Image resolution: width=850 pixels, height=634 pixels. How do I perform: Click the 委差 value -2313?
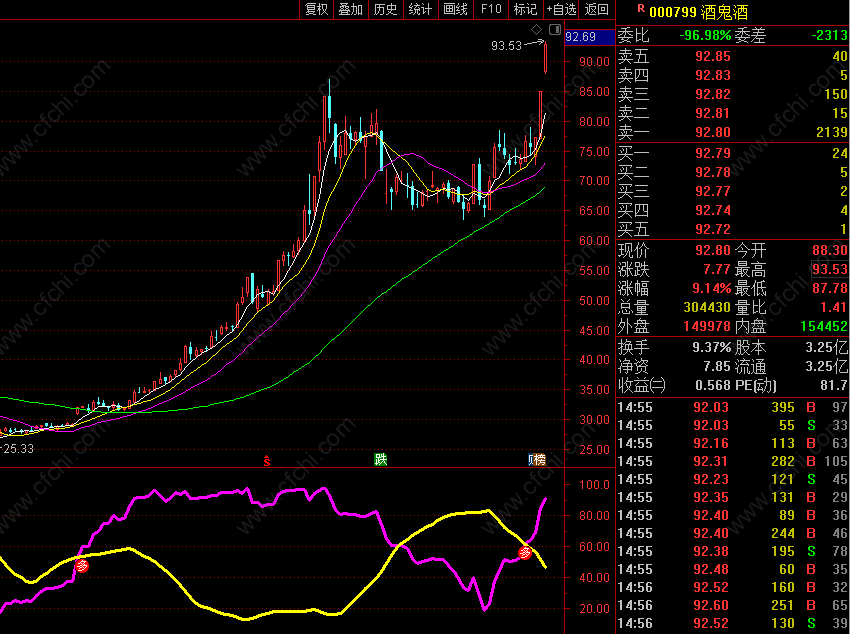click(x=829, y=35)
